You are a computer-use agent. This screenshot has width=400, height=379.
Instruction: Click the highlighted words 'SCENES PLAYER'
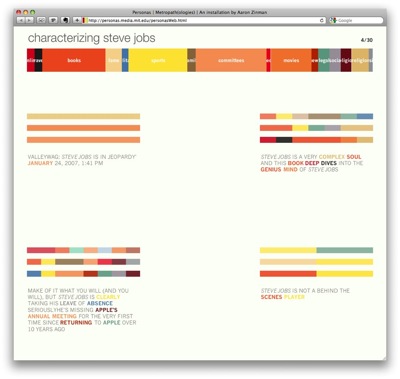tap(283, 297)
